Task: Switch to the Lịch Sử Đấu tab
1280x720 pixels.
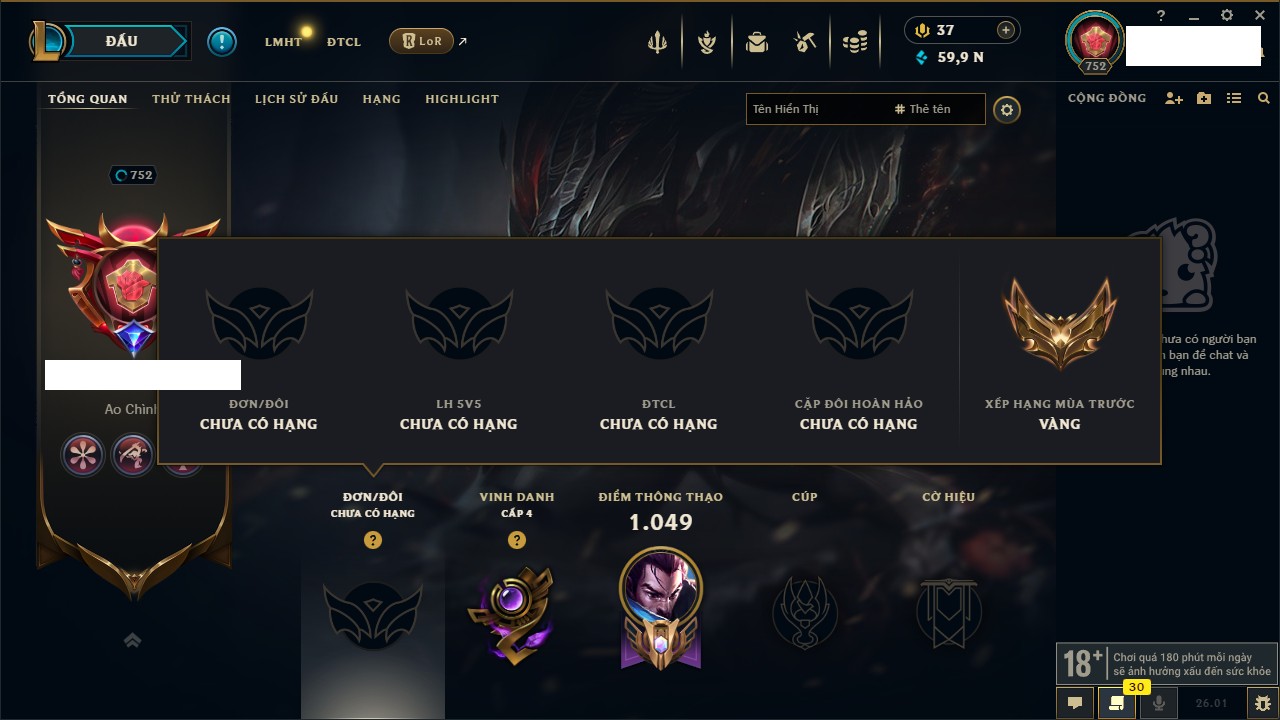Action: click(296, 99)
